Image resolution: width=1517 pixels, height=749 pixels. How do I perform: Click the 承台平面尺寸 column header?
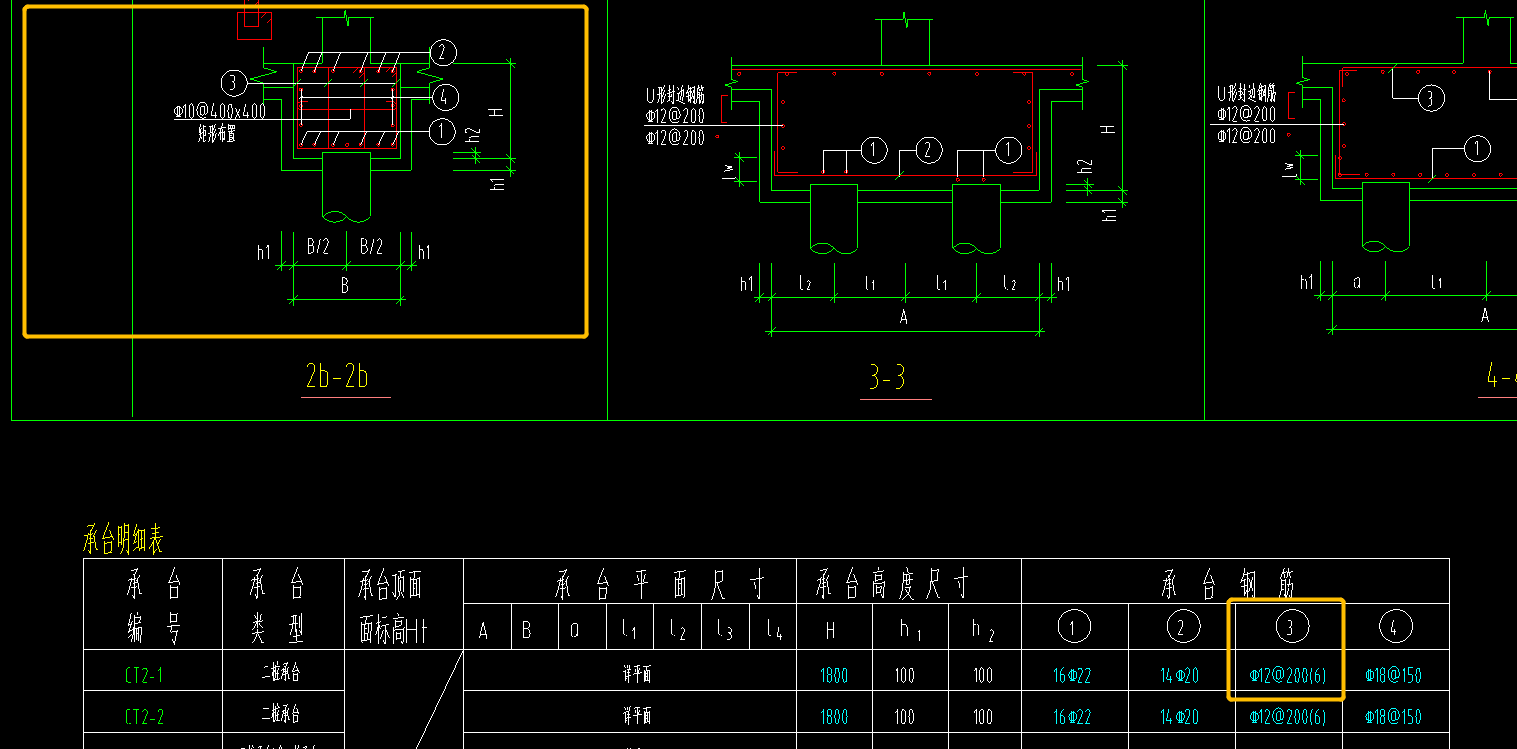pos(660,582)
